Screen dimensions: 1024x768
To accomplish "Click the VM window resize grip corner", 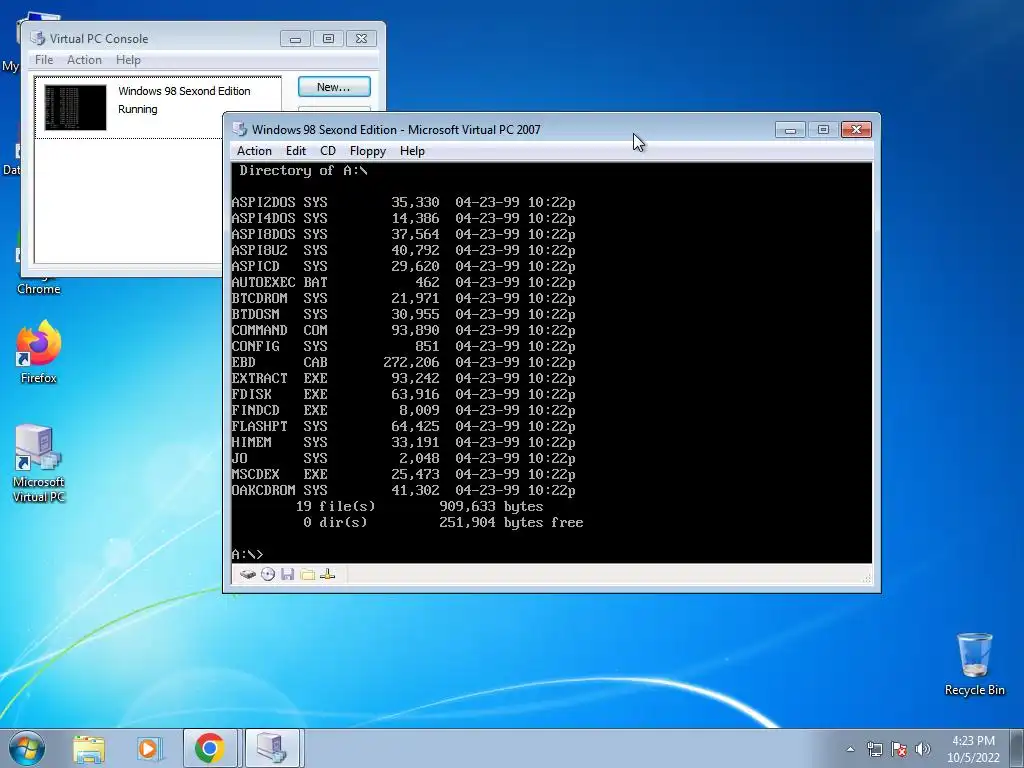I will coord(867,578).
